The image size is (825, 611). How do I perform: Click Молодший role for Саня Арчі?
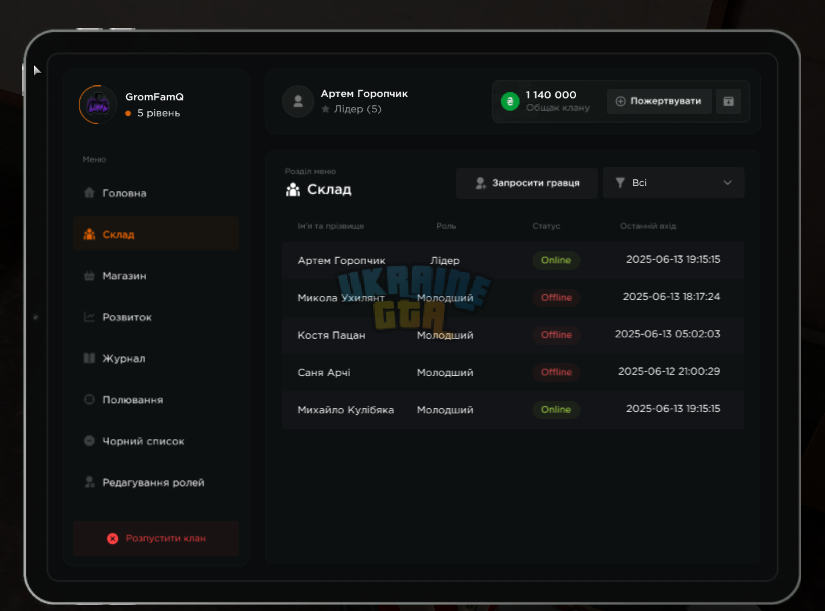point(445,373)
